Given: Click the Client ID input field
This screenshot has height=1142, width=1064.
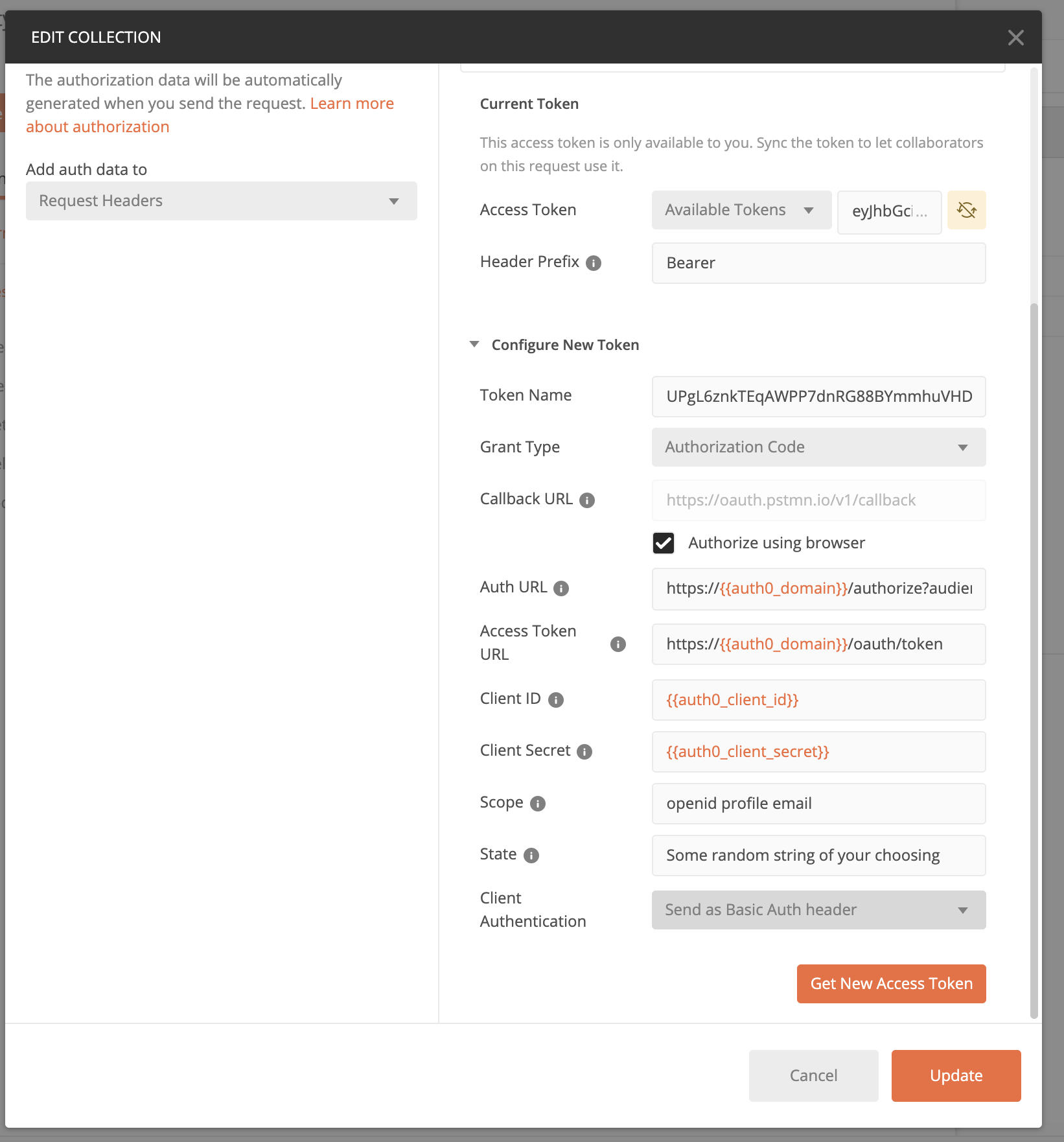Looking at the screenshot, I should pos(819,700).
